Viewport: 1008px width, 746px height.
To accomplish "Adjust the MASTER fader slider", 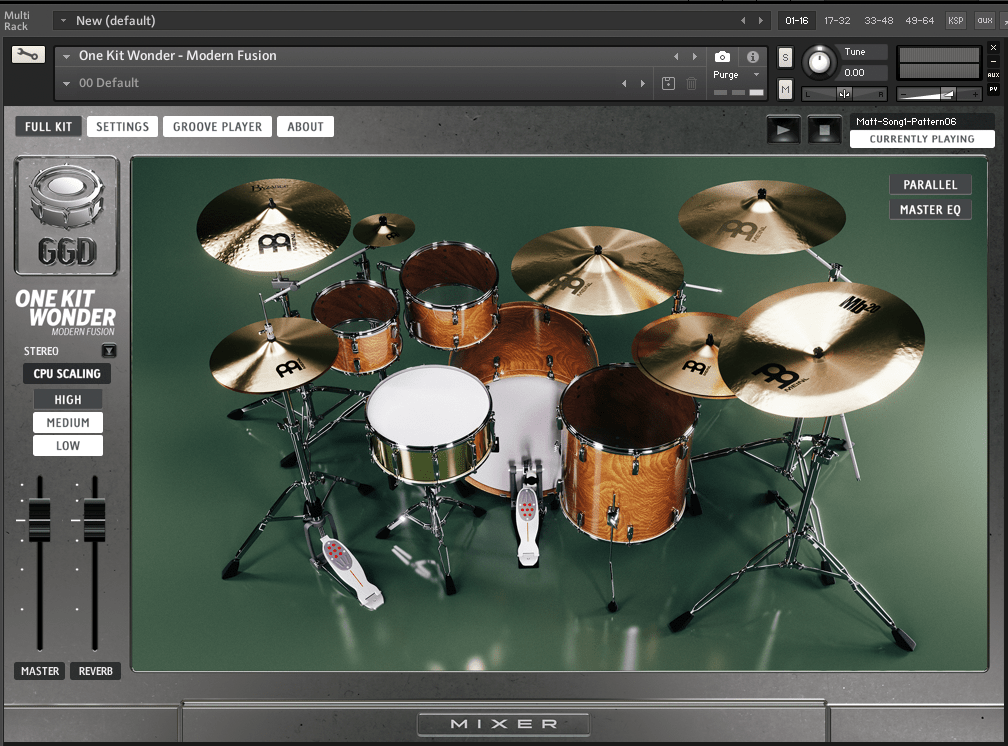I will 39,520.
